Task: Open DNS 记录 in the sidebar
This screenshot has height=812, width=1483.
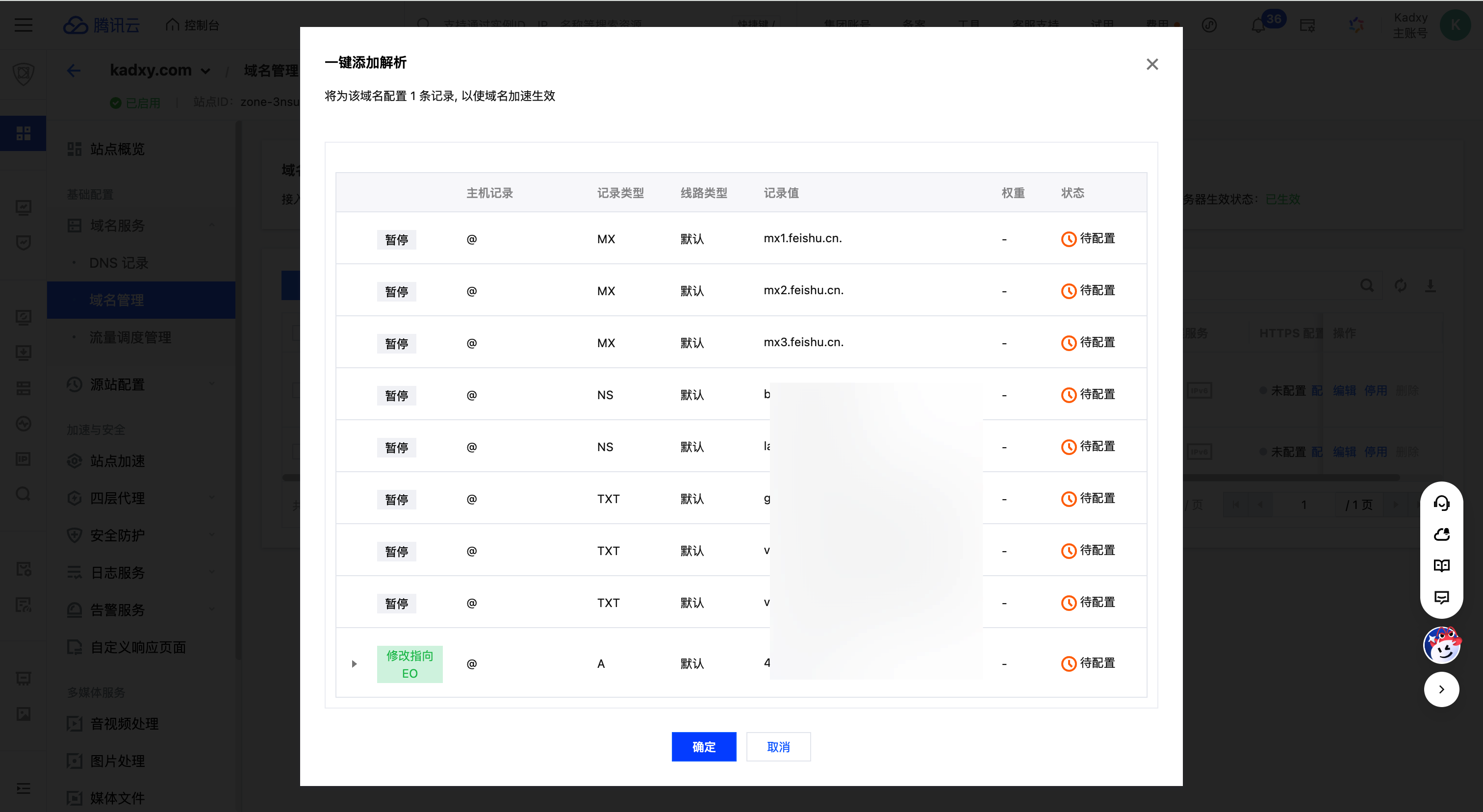Action: 119,263
